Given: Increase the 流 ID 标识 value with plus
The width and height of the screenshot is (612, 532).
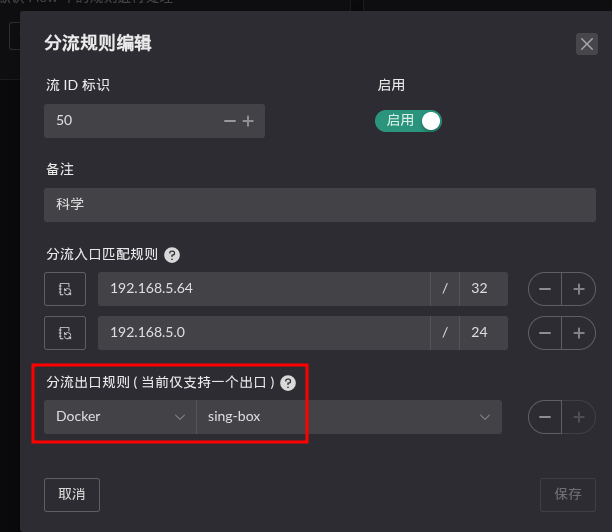Looking at the screenshot, I should click(248, 121).
